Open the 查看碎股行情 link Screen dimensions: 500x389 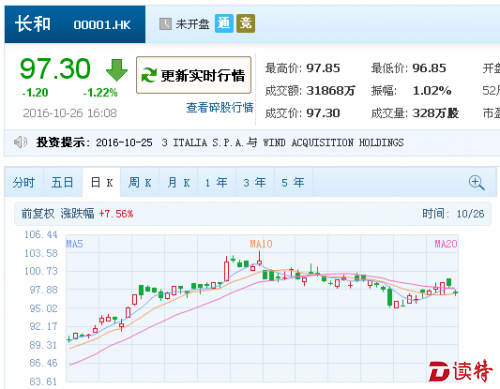click(220, 107)
